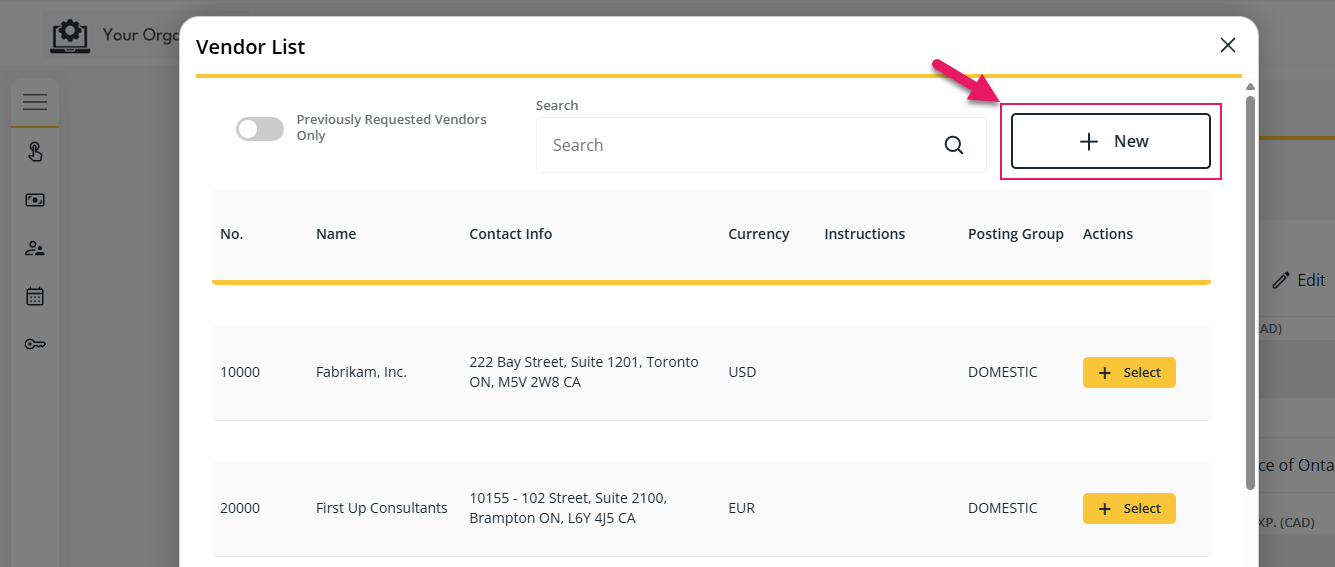The height and width of the screenshot is (567, 1335).
Task: Click the Currency column header
Action: click(x=759, y=234)
